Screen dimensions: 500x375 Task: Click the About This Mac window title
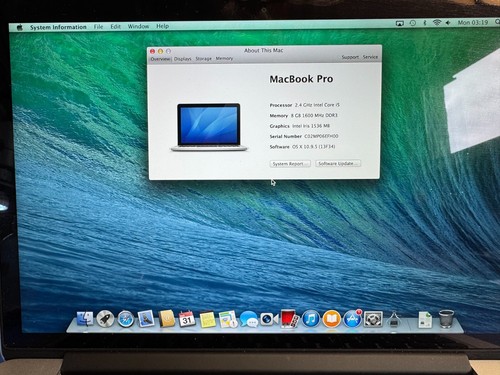coord(264,50)
